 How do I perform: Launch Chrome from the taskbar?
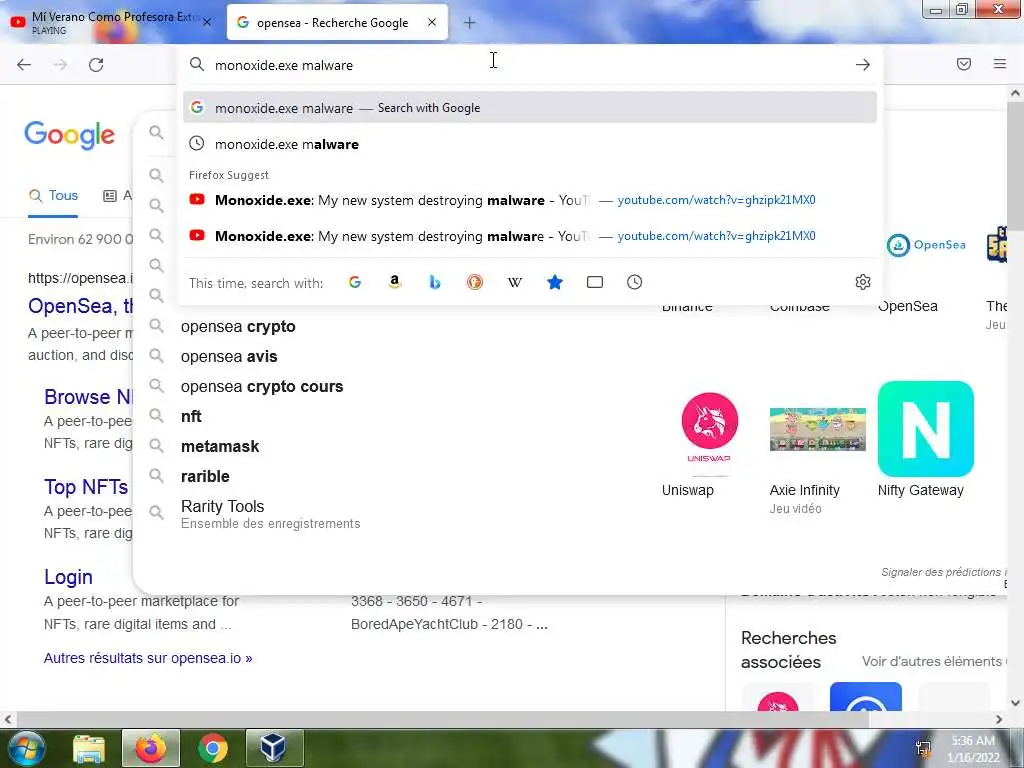[213, 748]
